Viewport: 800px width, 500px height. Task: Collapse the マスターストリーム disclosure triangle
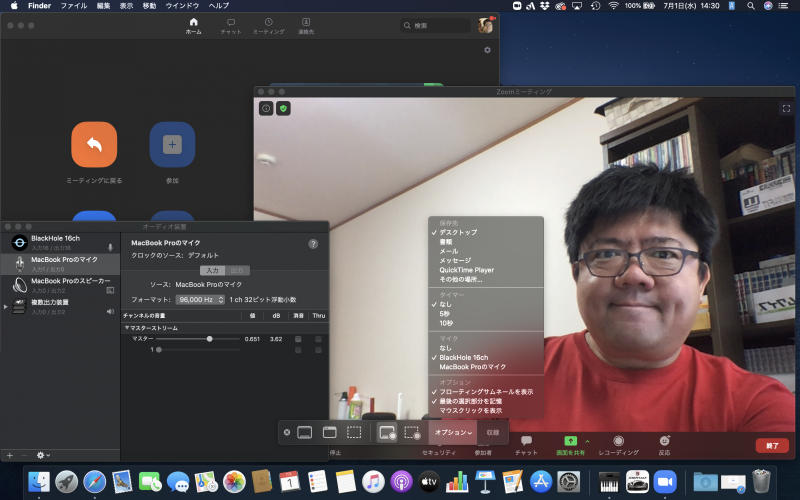(x=127, y=328)
